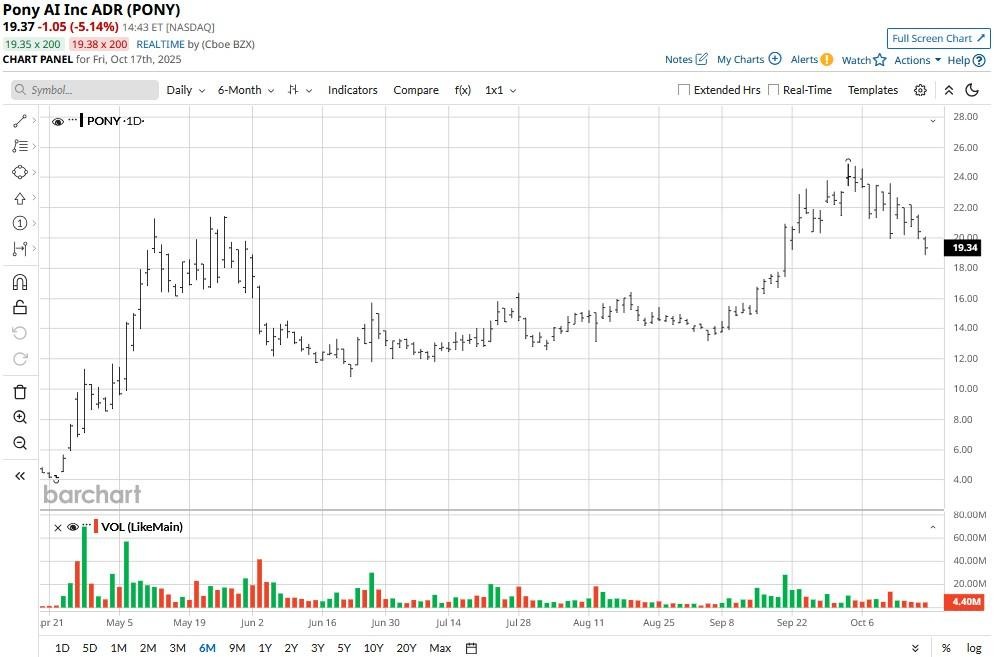Screen dimensions: 994x657
Task: Select the 3M time range
Action: [178, 647]
